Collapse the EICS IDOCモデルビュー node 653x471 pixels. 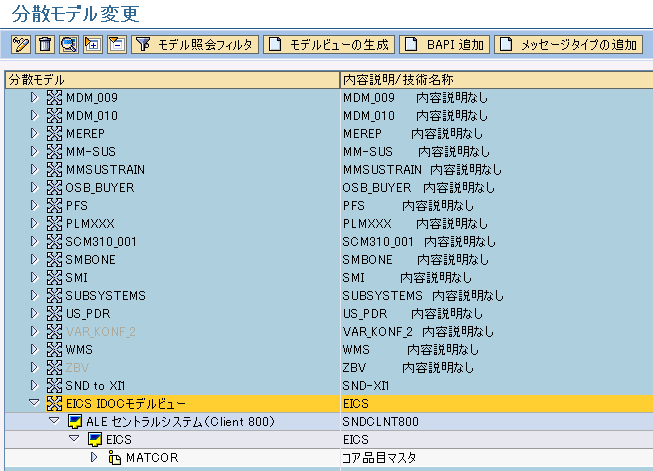34,404
